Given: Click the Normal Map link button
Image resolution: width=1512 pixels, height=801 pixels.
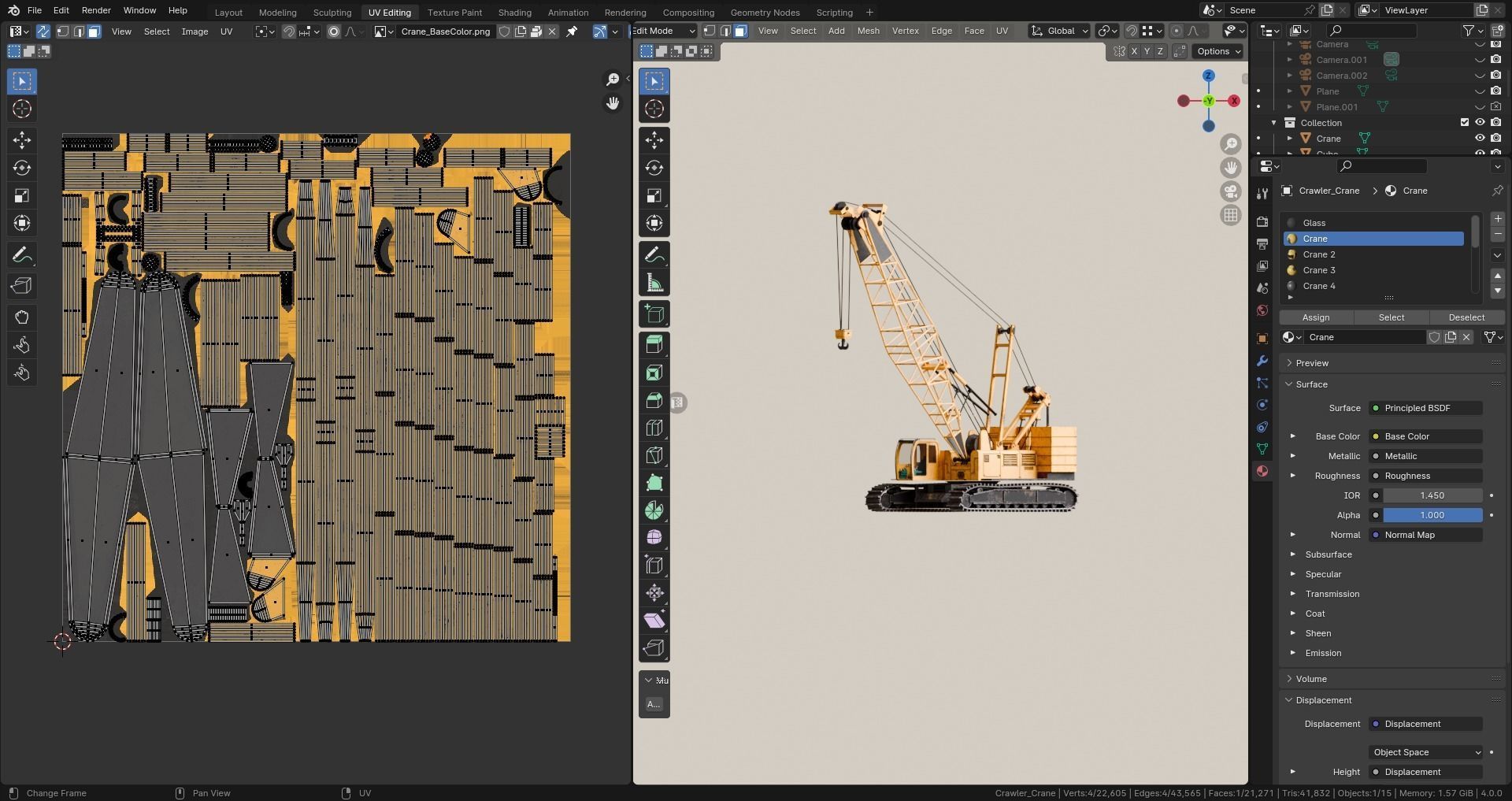Looking at the screenshot, I should pyautogui.click(x=1426, y=535).
